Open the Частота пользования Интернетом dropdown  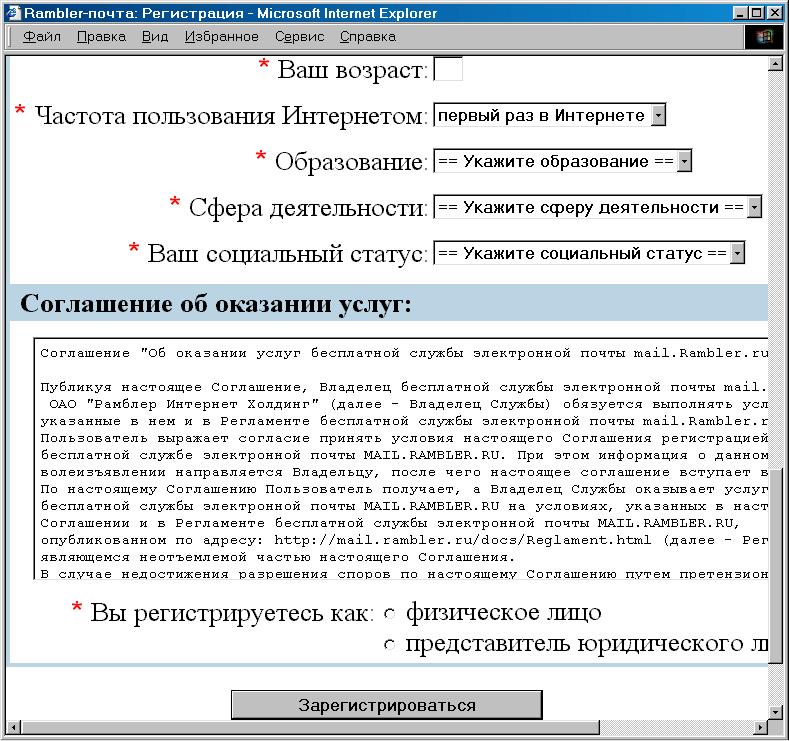coord(549,115)
